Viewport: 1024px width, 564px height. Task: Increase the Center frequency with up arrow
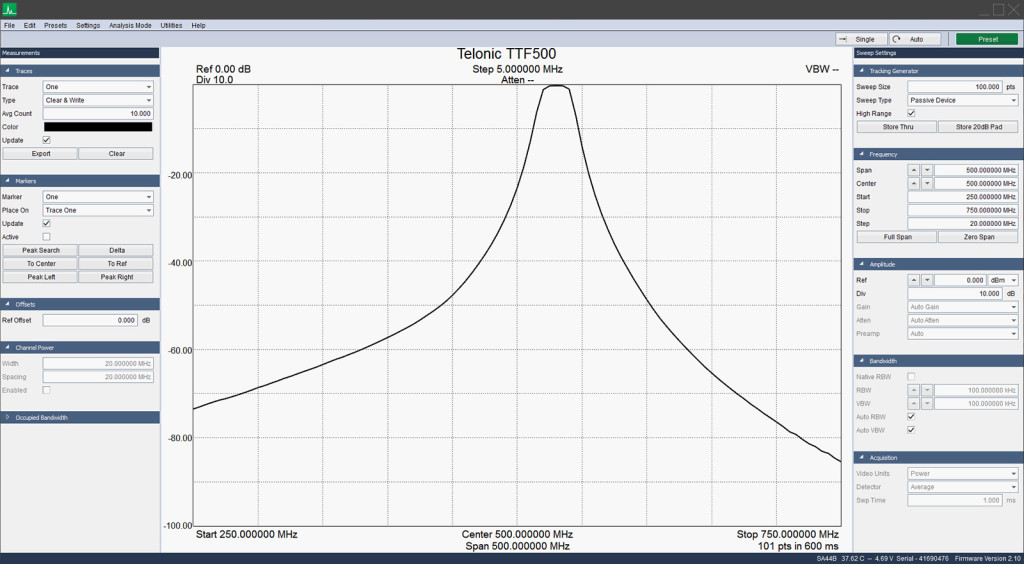(913, 184)
